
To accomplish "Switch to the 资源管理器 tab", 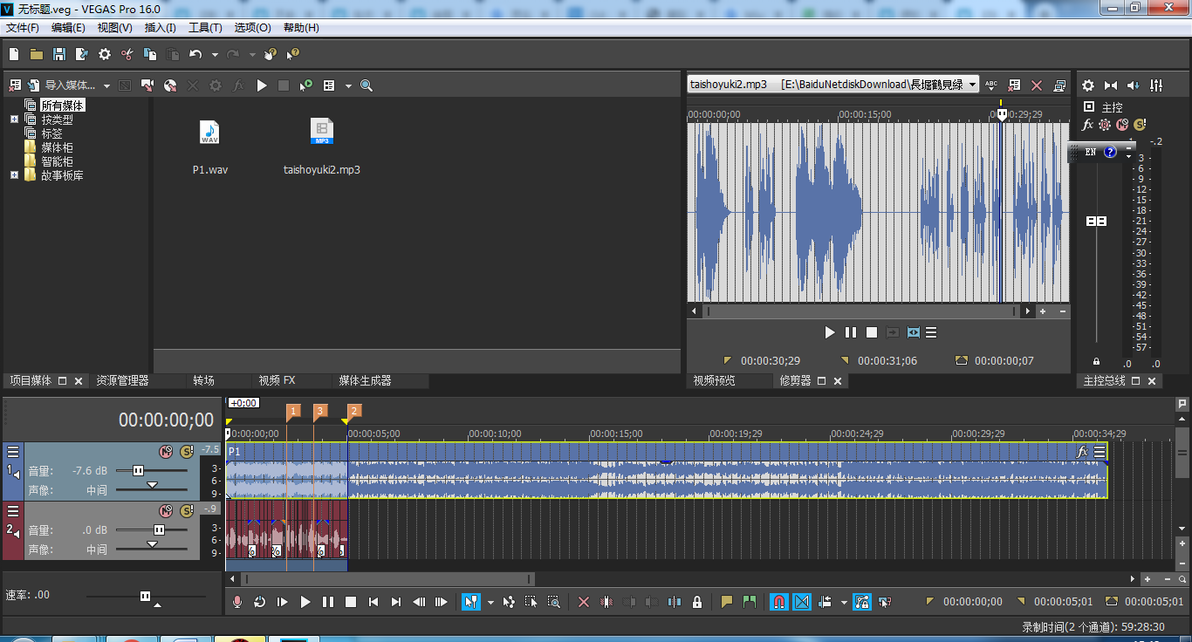I will click(x=122, y=381).
